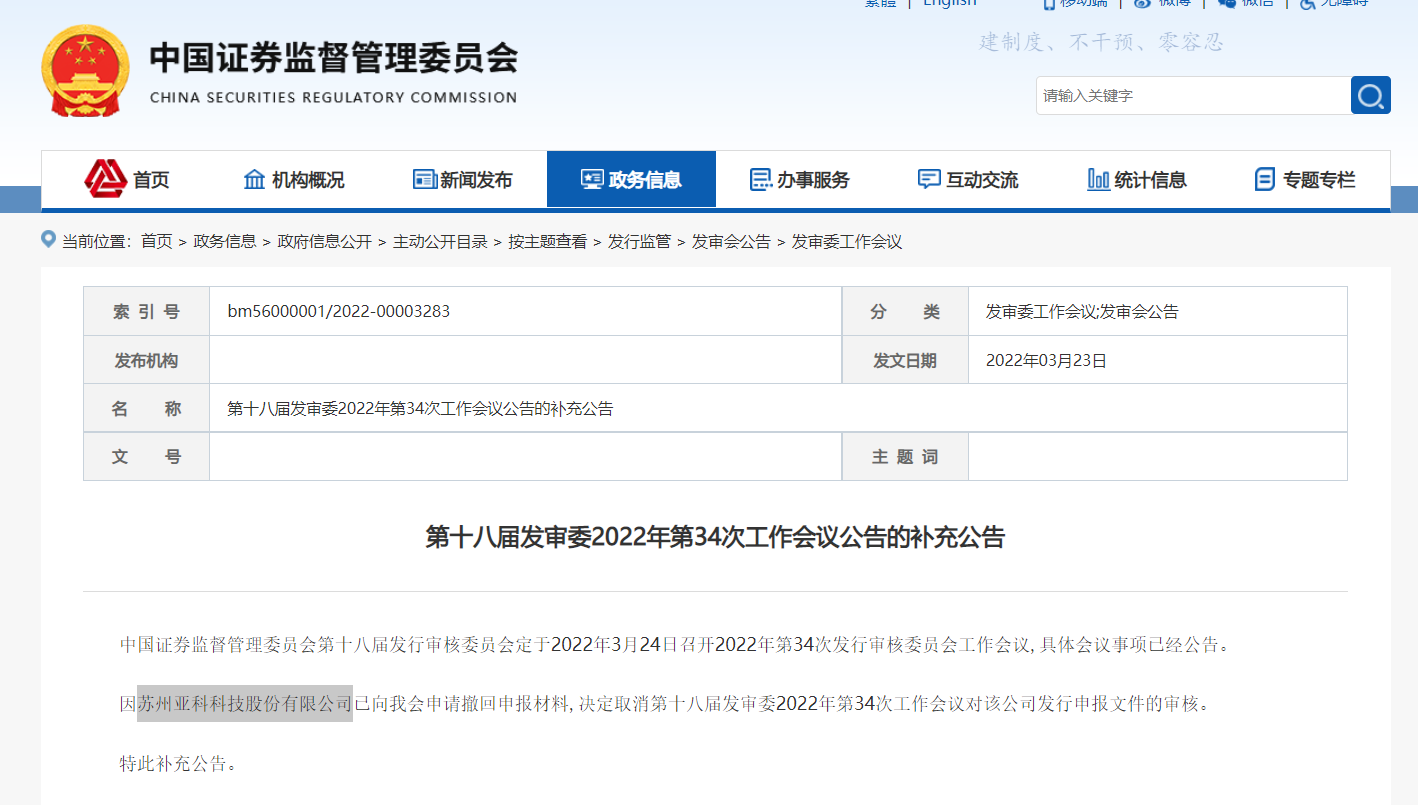
Task: Open the 专题专栏 navigation item
Action: (1305, 180)
